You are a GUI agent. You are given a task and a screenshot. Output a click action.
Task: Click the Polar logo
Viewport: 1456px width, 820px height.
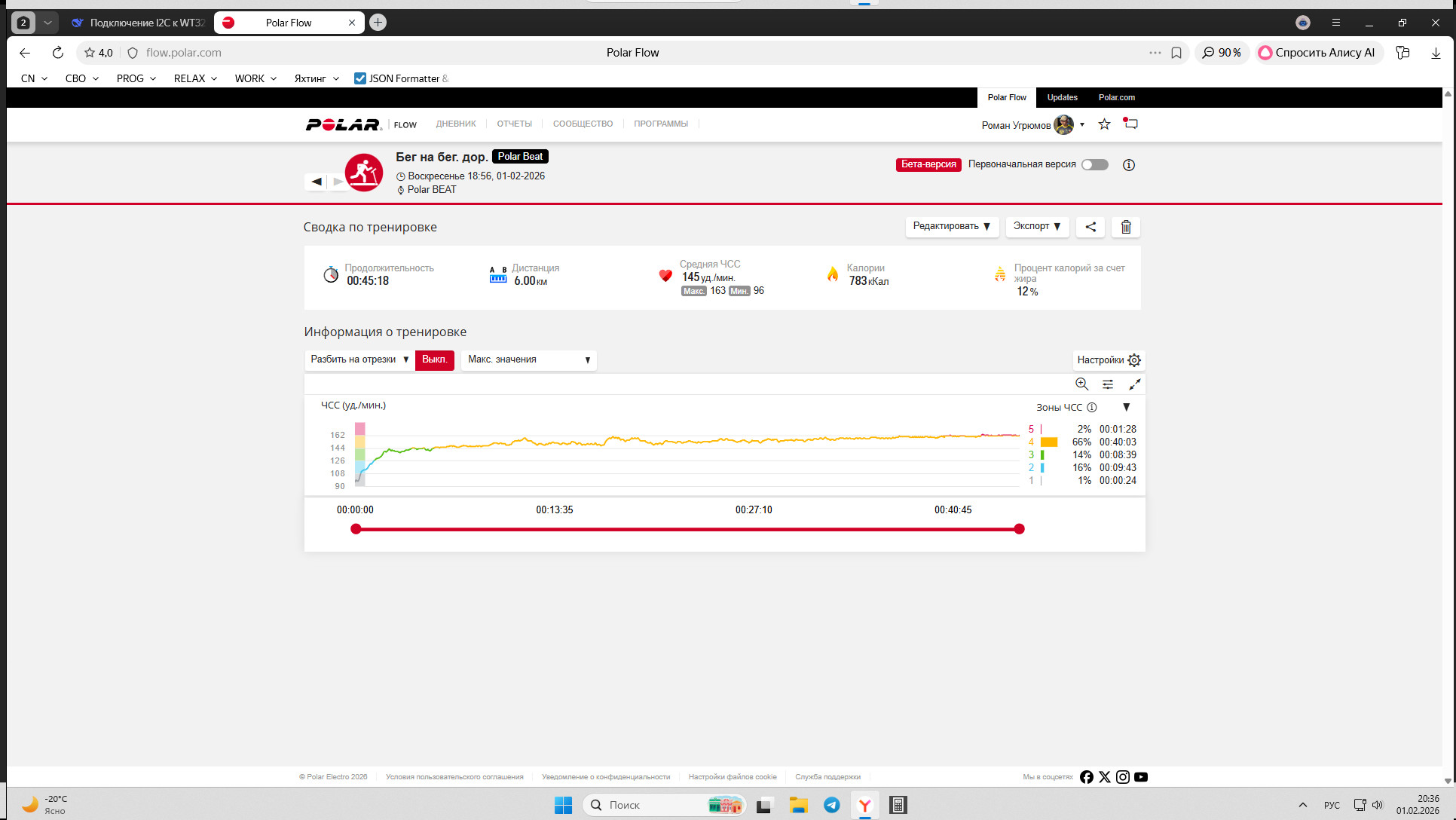[344, 124]
